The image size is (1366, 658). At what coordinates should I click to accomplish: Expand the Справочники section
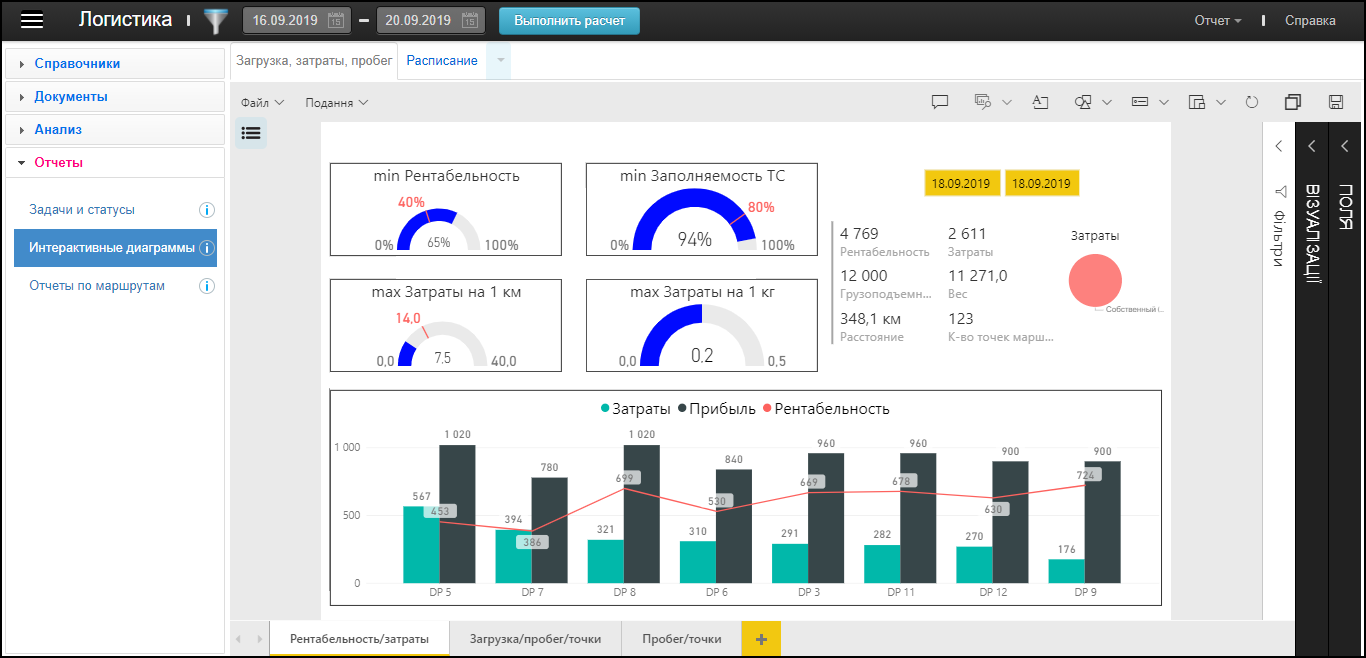point(115,64)
